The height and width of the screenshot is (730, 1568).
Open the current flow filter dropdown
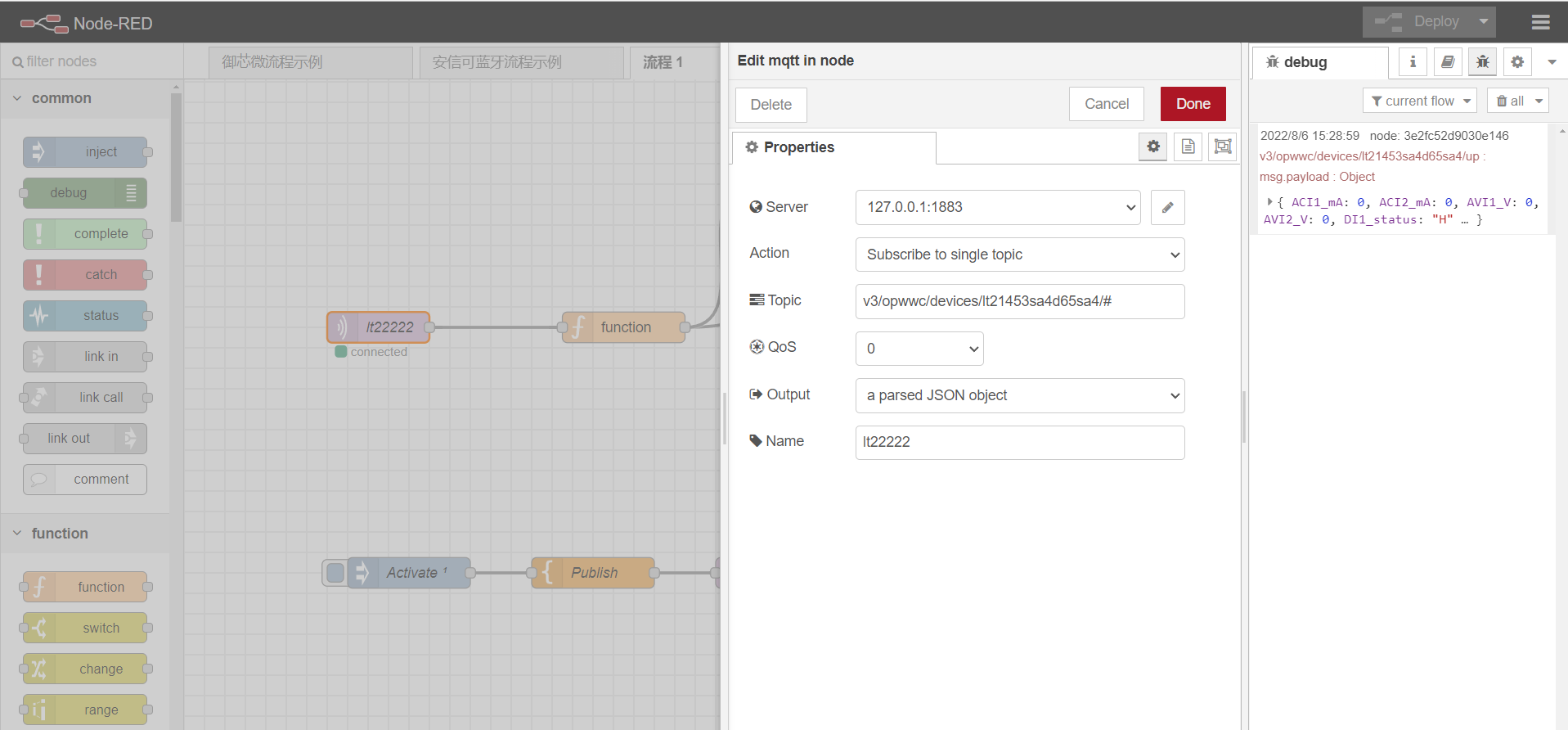point(1420,101)
